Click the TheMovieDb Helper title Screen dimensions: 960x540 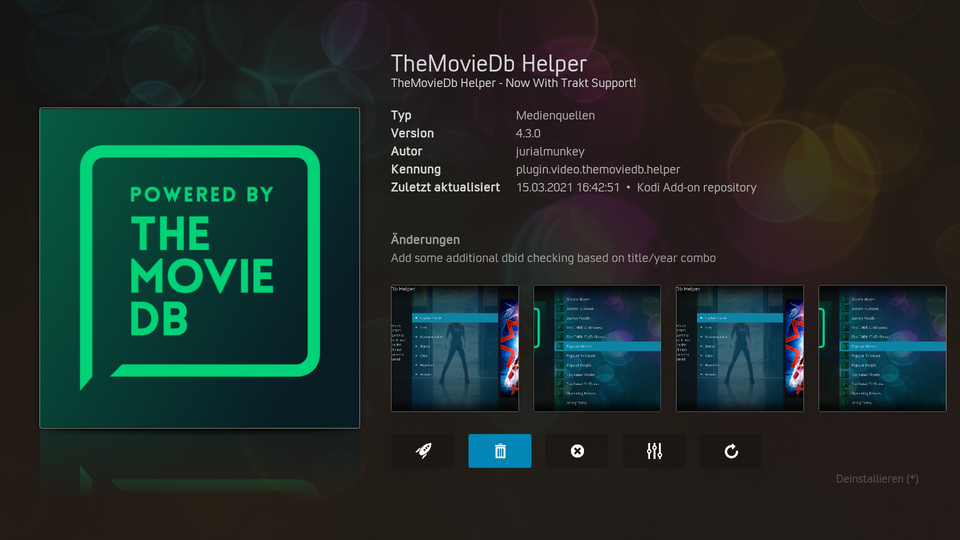(489, 64)
